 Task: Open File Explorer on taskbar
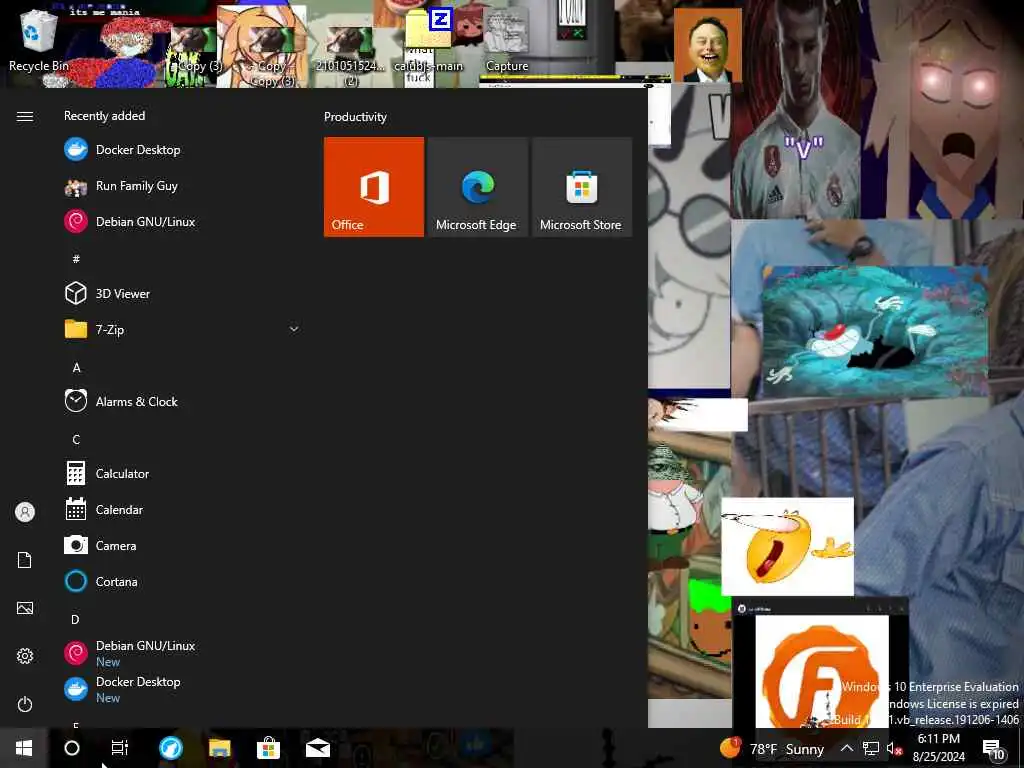219,748
